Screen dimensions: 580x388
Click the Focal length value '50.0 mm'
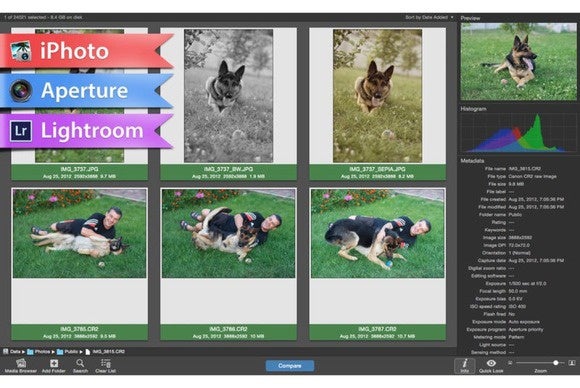(518, 291)
